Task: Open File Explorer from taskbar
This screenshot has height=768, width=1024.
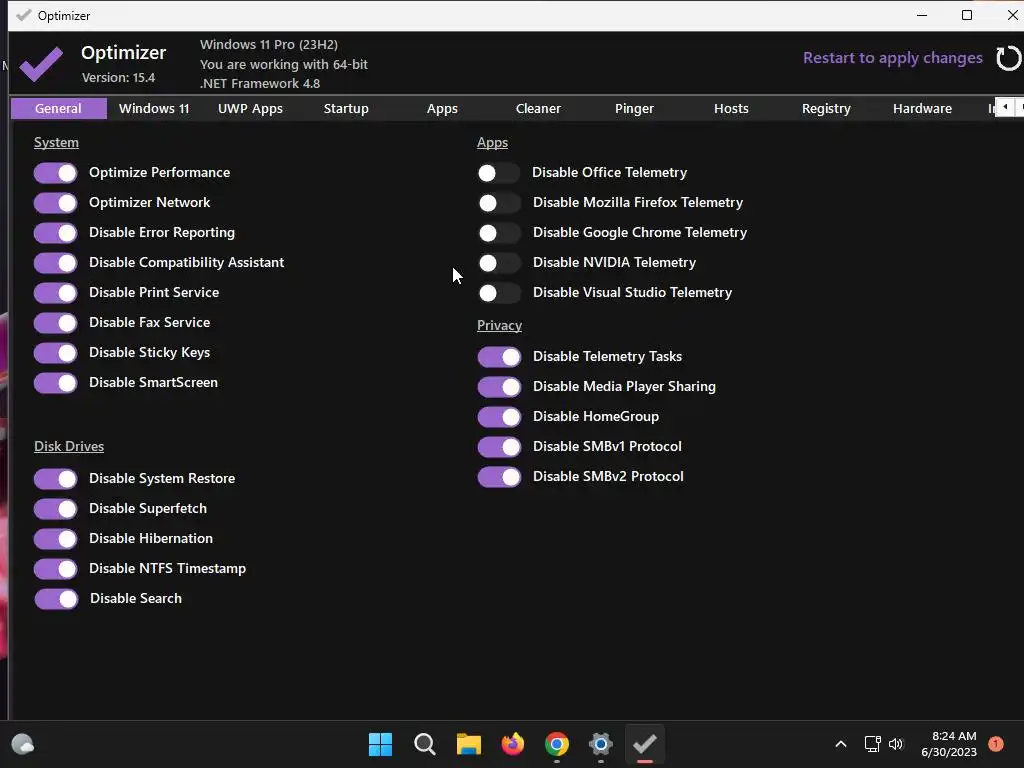Action: [468, 744]
